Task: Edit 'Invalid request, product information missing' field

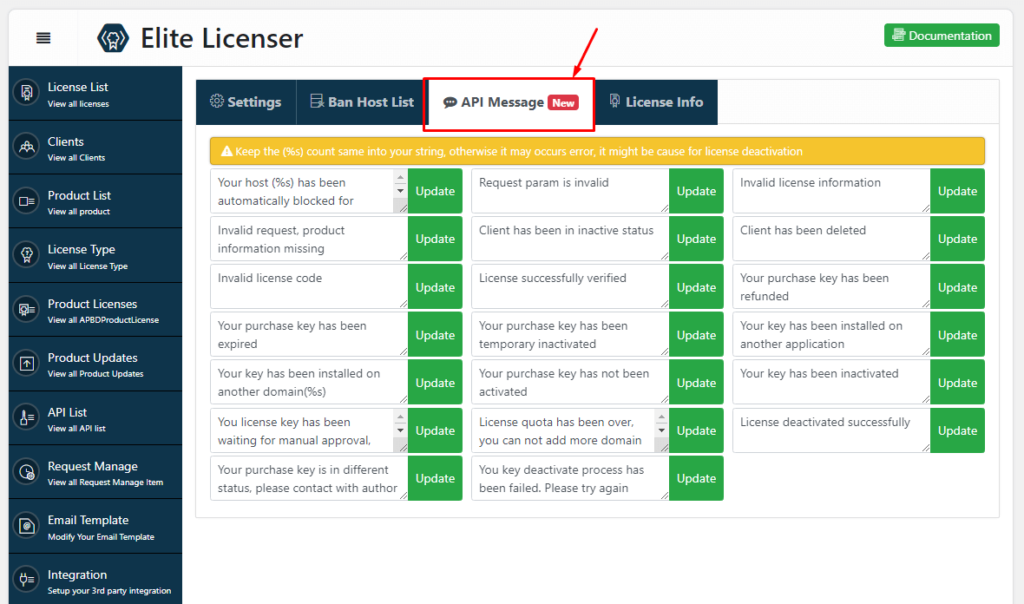Action: pyautogui.click(x=309, y=239)
